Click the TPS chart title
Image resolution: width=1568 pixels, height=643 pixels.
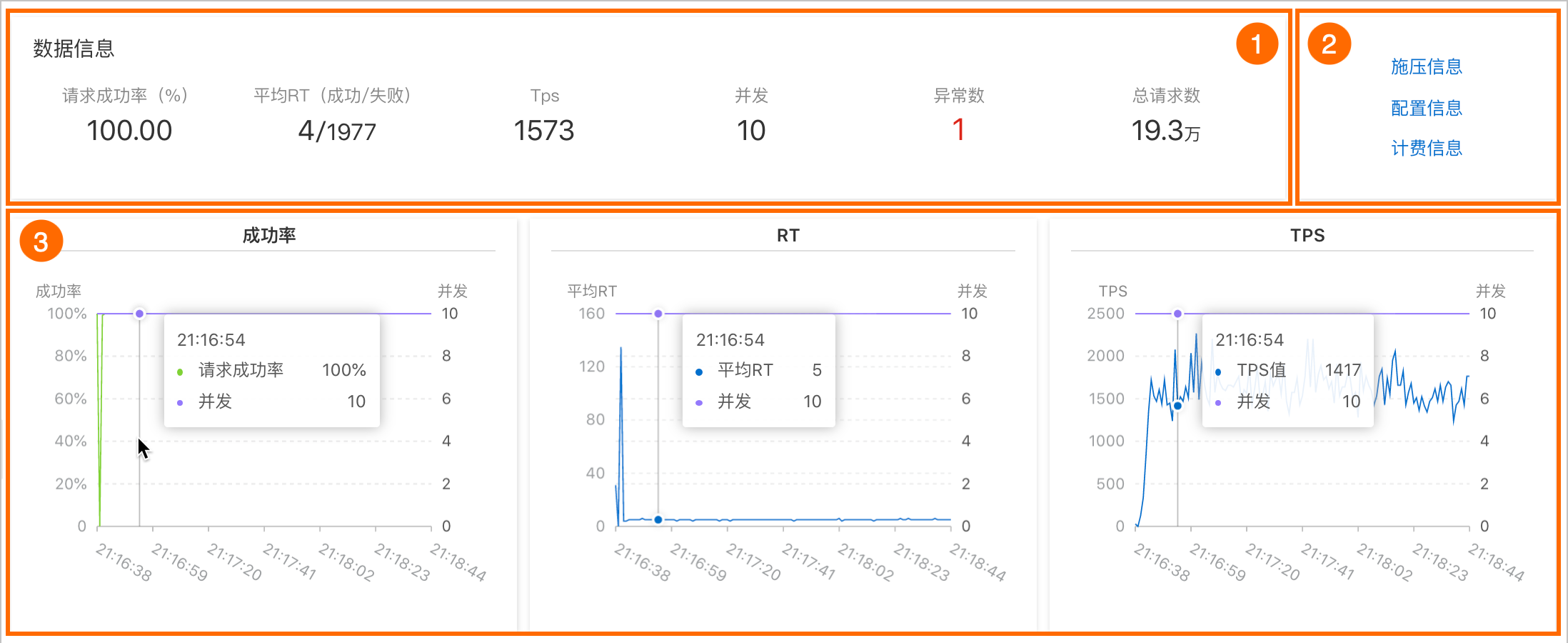point(1307,235)
